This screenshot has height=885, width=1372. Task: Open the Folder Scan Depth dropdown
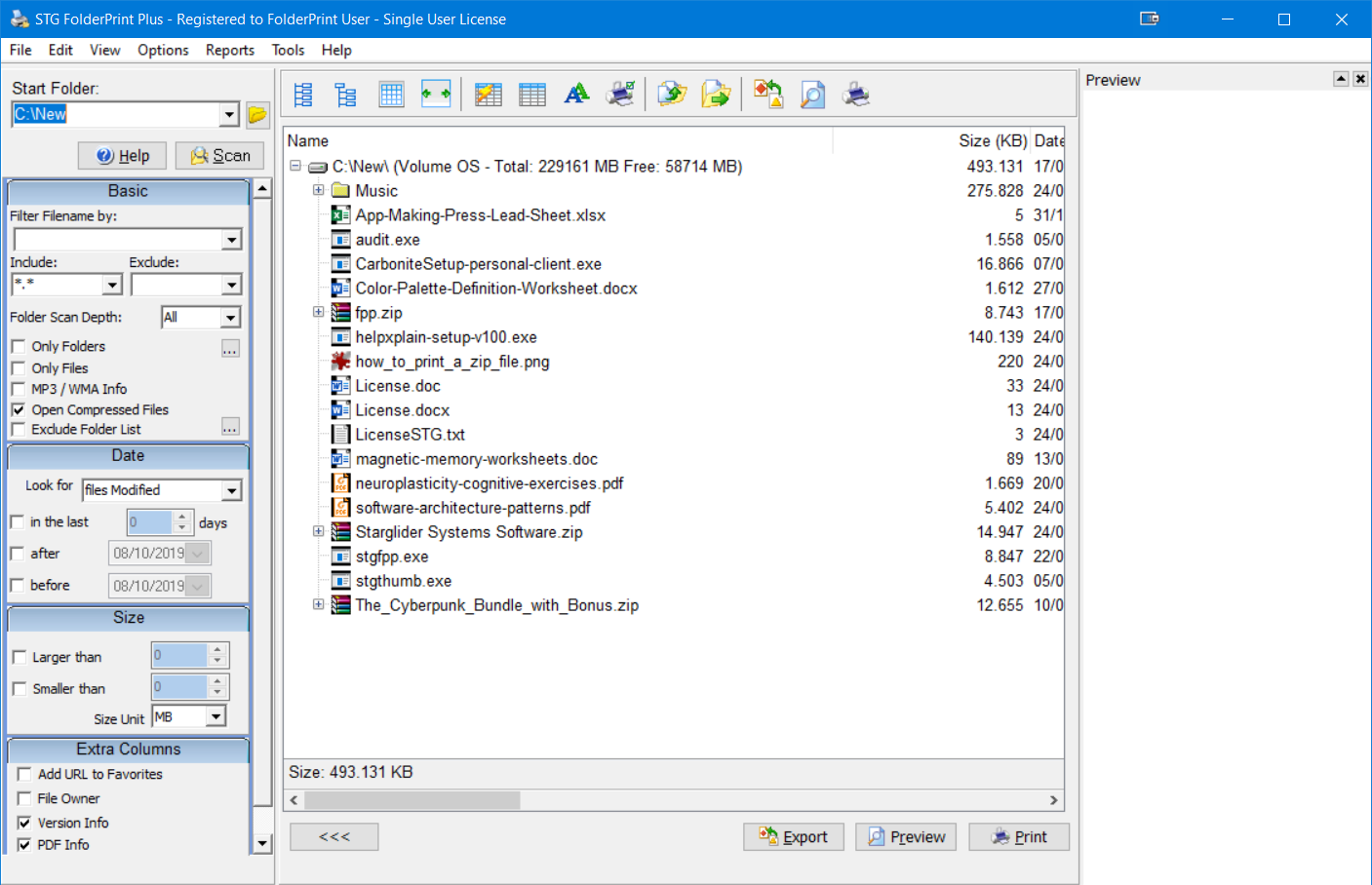(x=230, y=318)
